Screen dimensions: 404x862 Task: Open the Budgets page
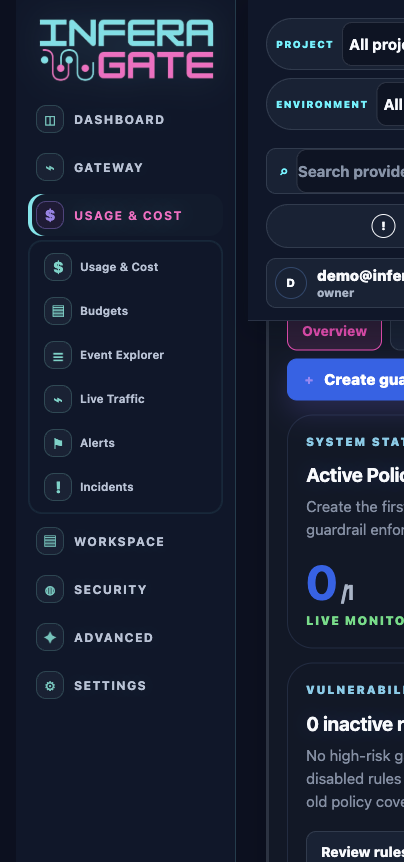click(x=125, y=311)
